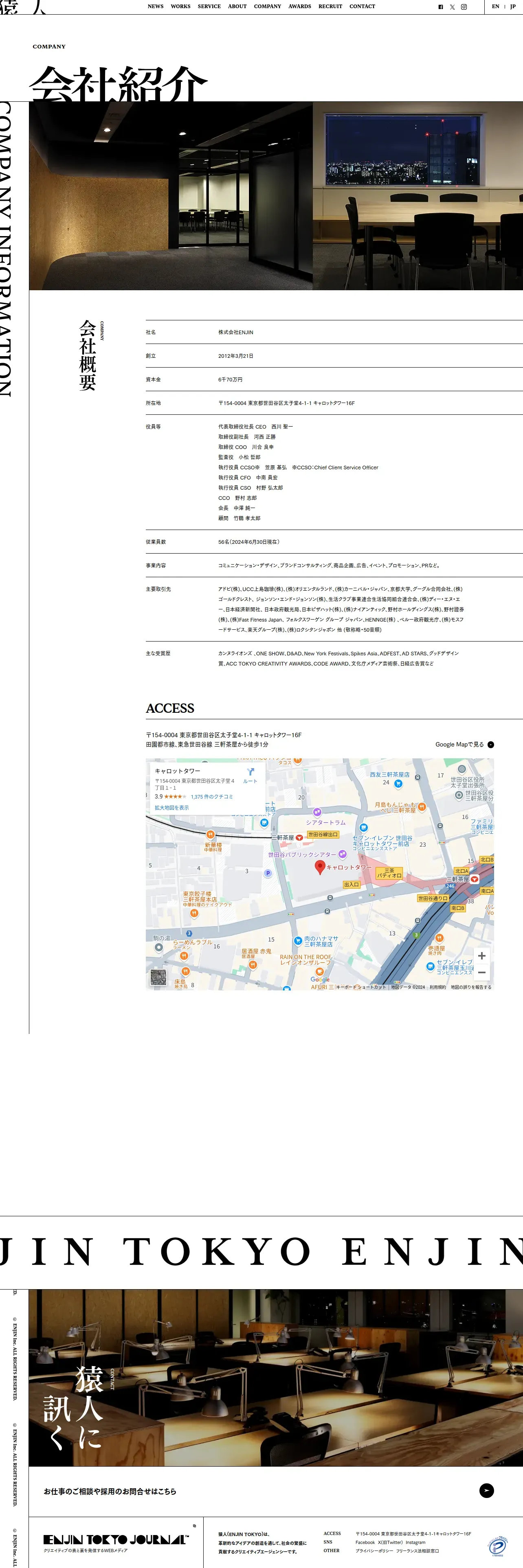Click the Google logo on the map
Viewport: 523px width, 1568px height.
pos(320,979)
